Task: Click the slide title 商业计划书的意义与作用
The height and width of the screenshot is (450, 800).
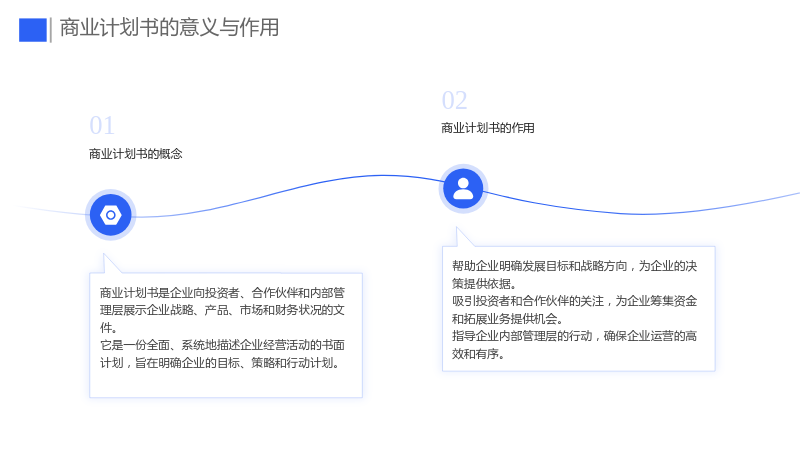Action: coord(169,28)
